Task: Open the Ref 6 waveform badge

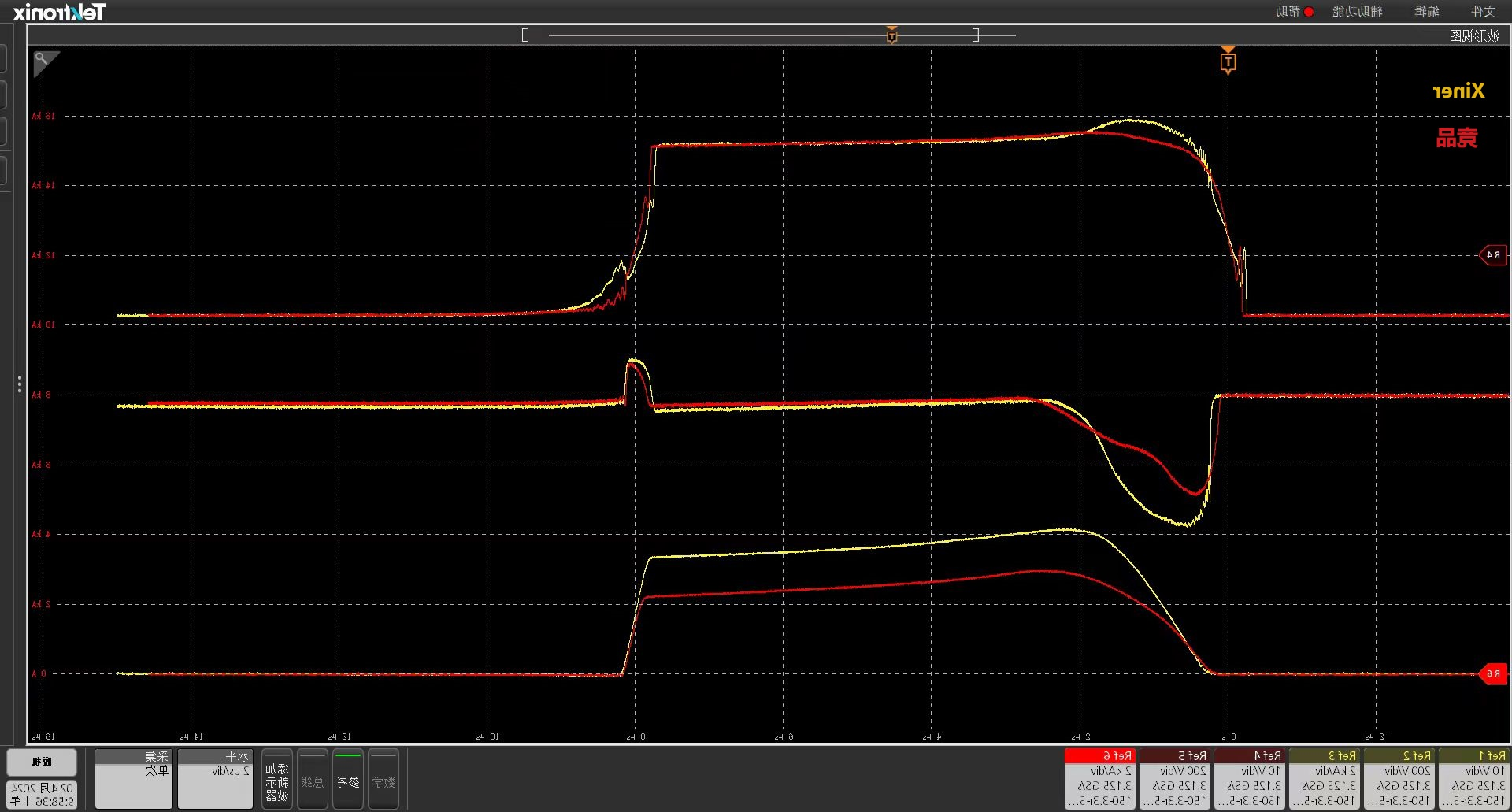Action: click(1099, 778)
